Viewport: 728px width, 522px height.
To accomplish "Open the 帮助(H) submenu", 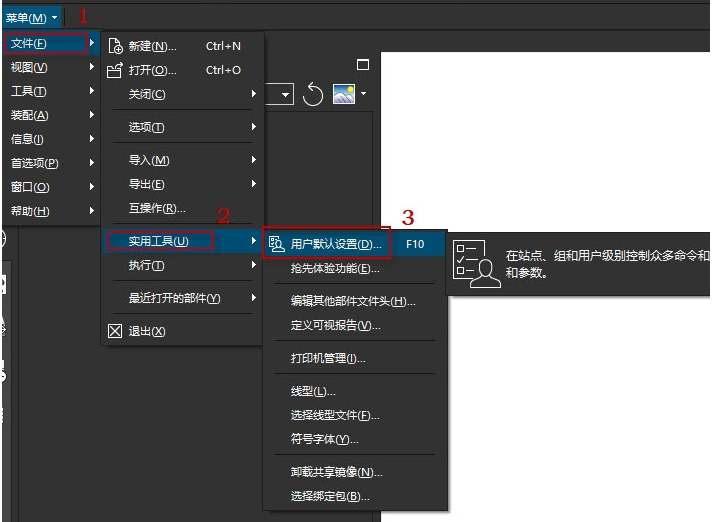I will (x=51, y=211).
